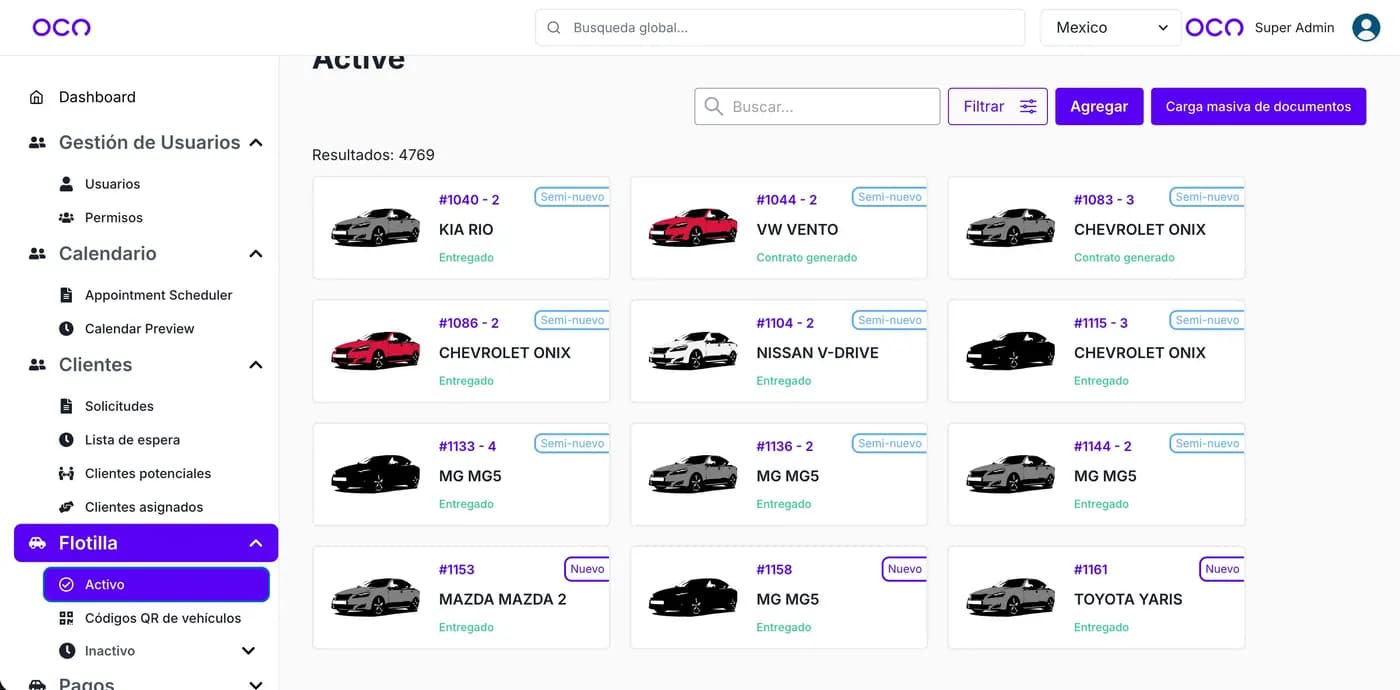This screenshot has width=1400, height=690.
Task: Click the Clientes potenciales icon
Action: [66, 473]
